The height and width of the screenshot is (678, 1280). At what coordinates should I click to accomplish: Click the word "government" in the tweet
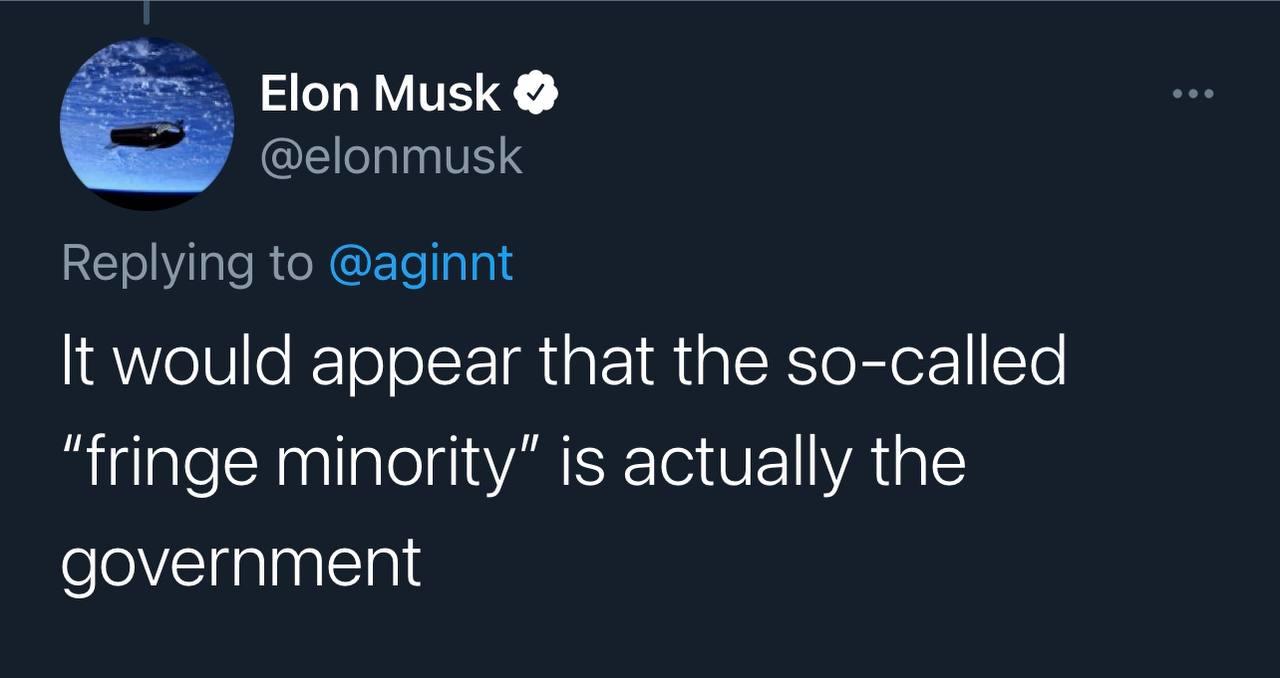coord(241,563)
